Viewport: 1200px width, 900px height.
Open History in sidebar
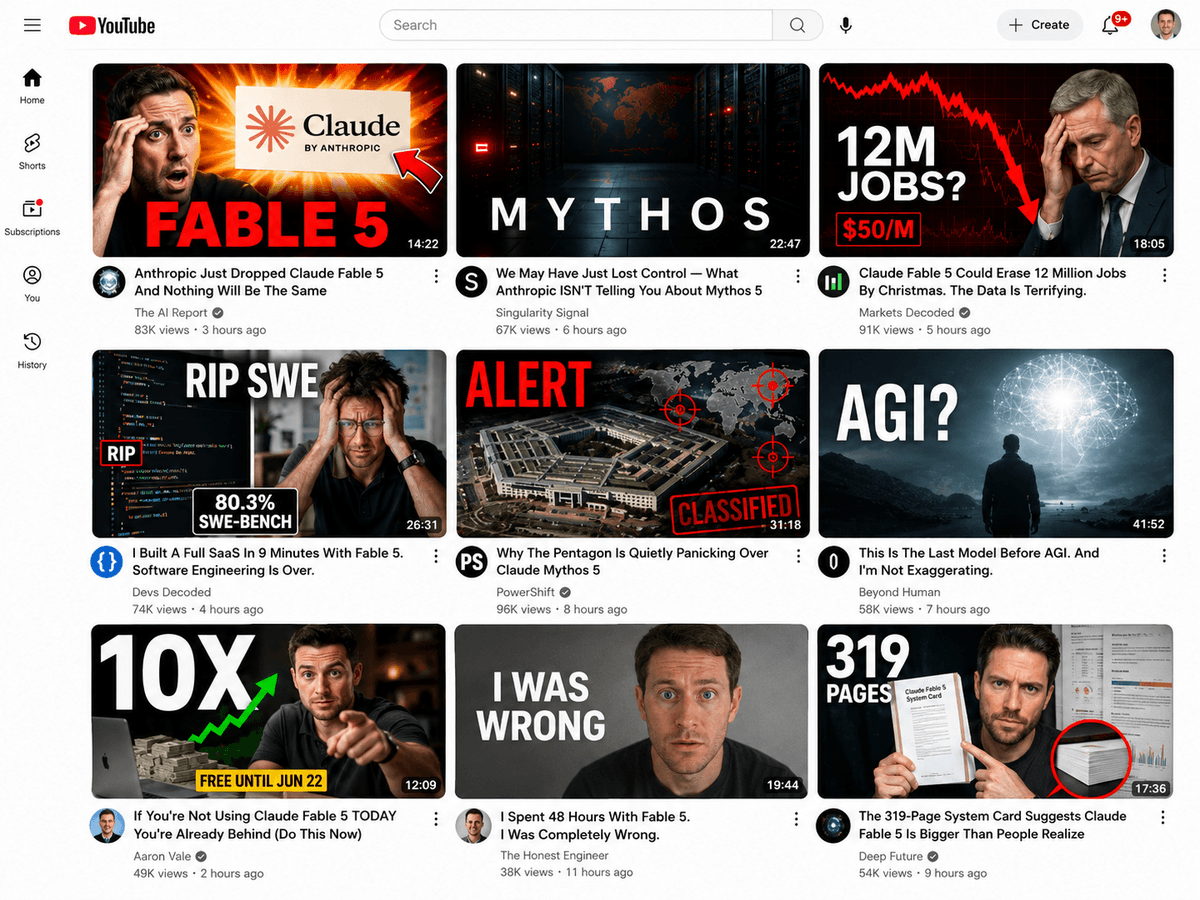pos(32,351)
